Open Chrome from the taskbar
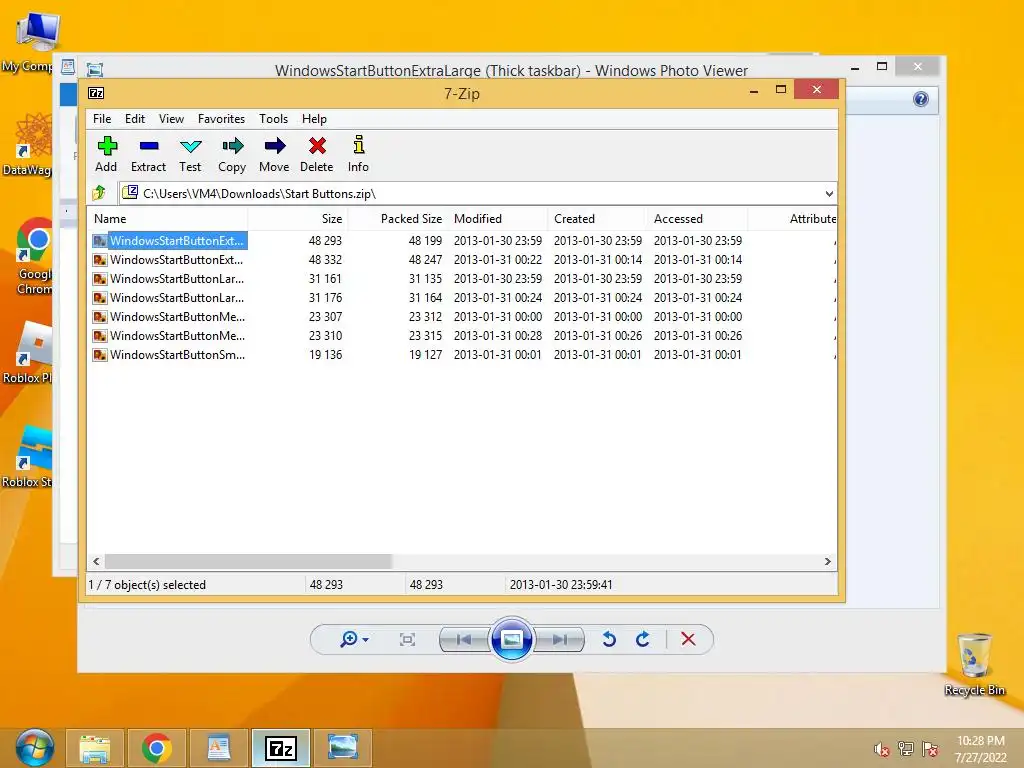The image size is (1024, 768). [157, 748]
